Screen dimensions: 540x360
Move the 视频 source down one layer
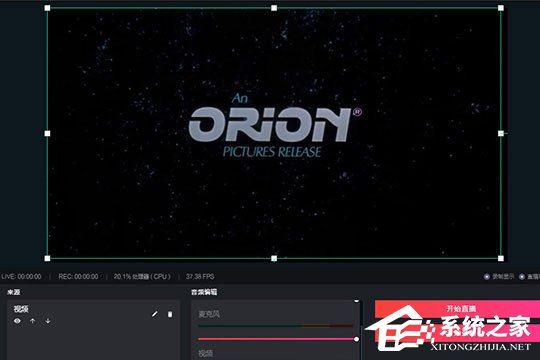point(48,321)
